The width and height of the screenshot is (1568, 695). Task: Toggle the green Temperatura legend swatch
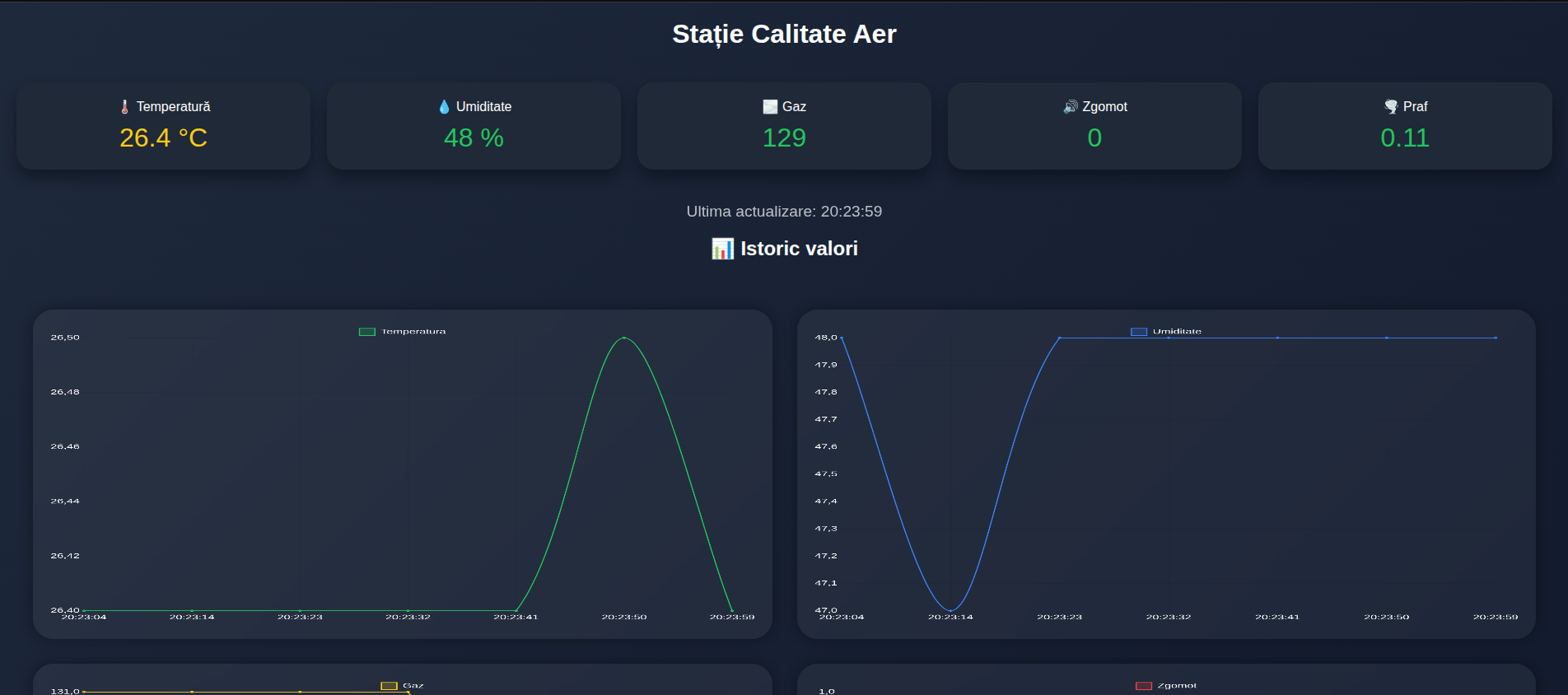click(x=367, y=332)
